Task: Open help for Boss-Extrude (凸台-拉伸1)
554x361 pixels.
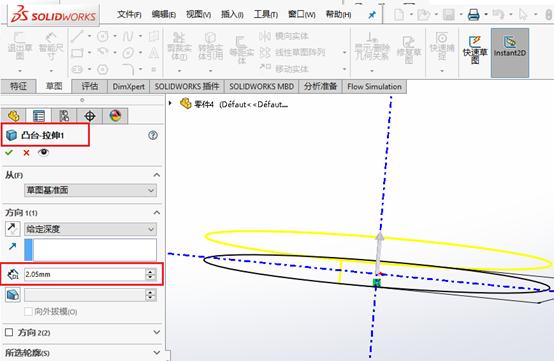Action: [x=153, y=135]
